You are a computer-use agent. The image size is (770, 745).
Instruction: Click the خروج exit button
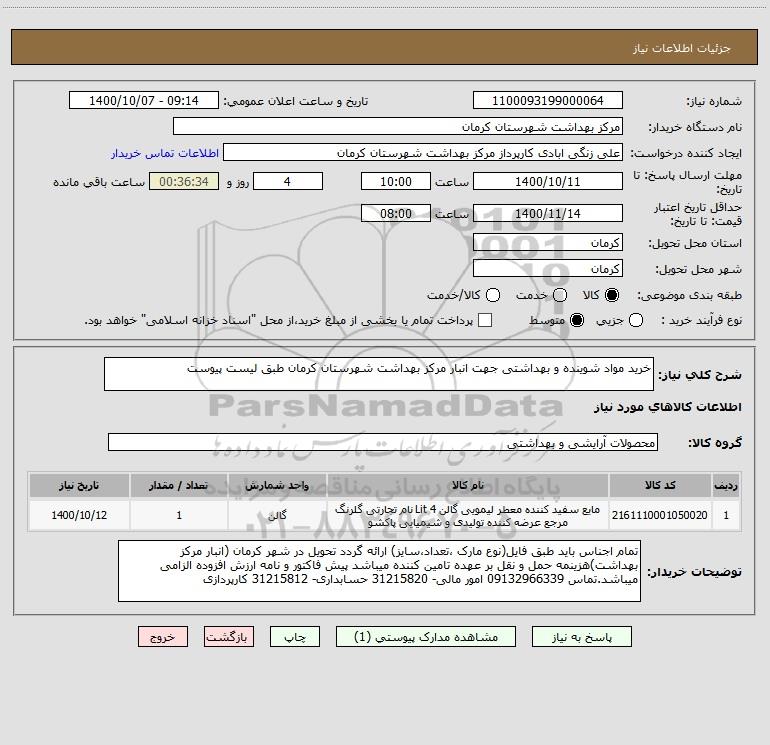(x=163, y=637)
